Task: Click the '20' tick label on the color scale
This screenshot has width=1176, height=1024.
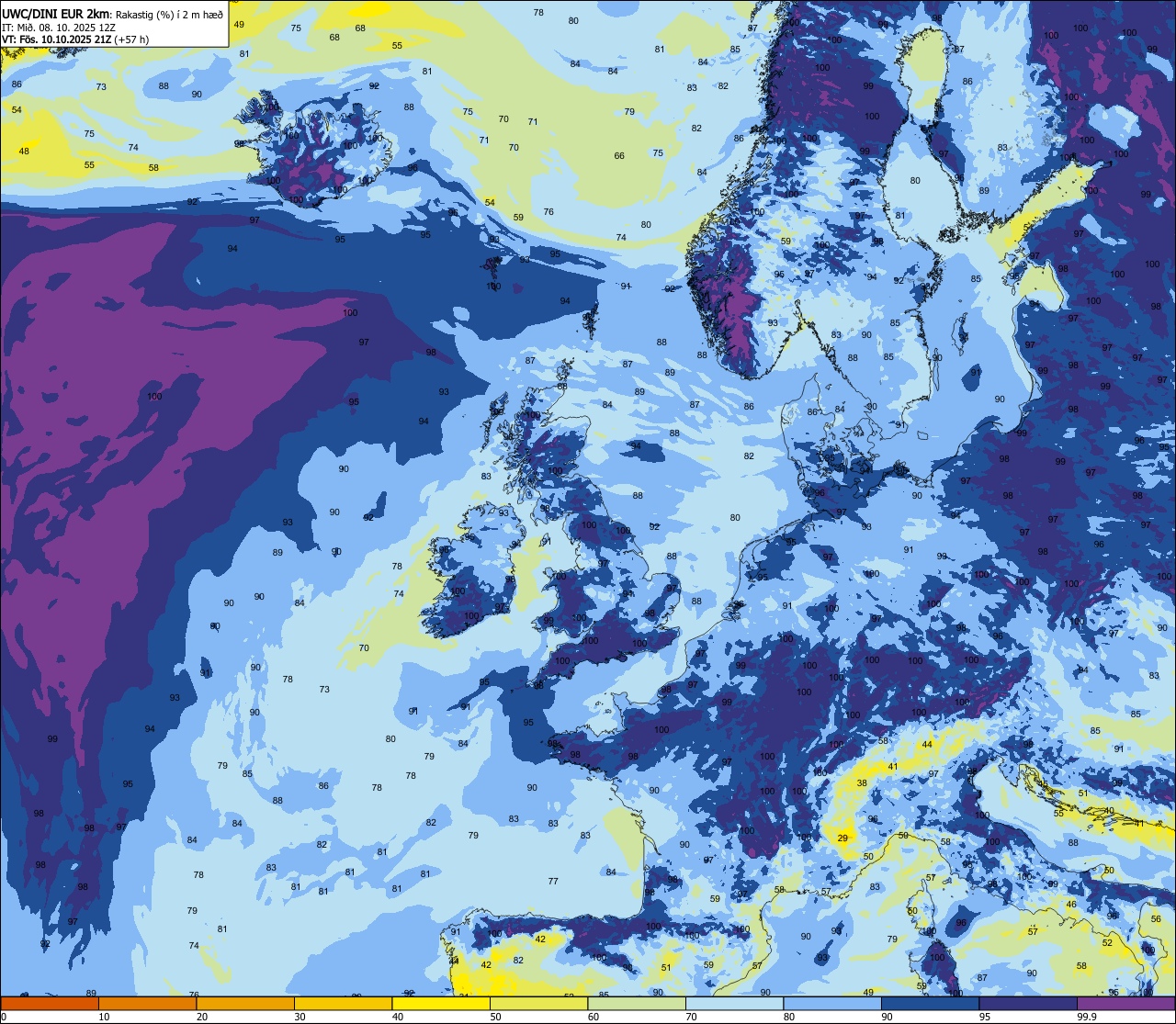Action: coord(202,1017)
